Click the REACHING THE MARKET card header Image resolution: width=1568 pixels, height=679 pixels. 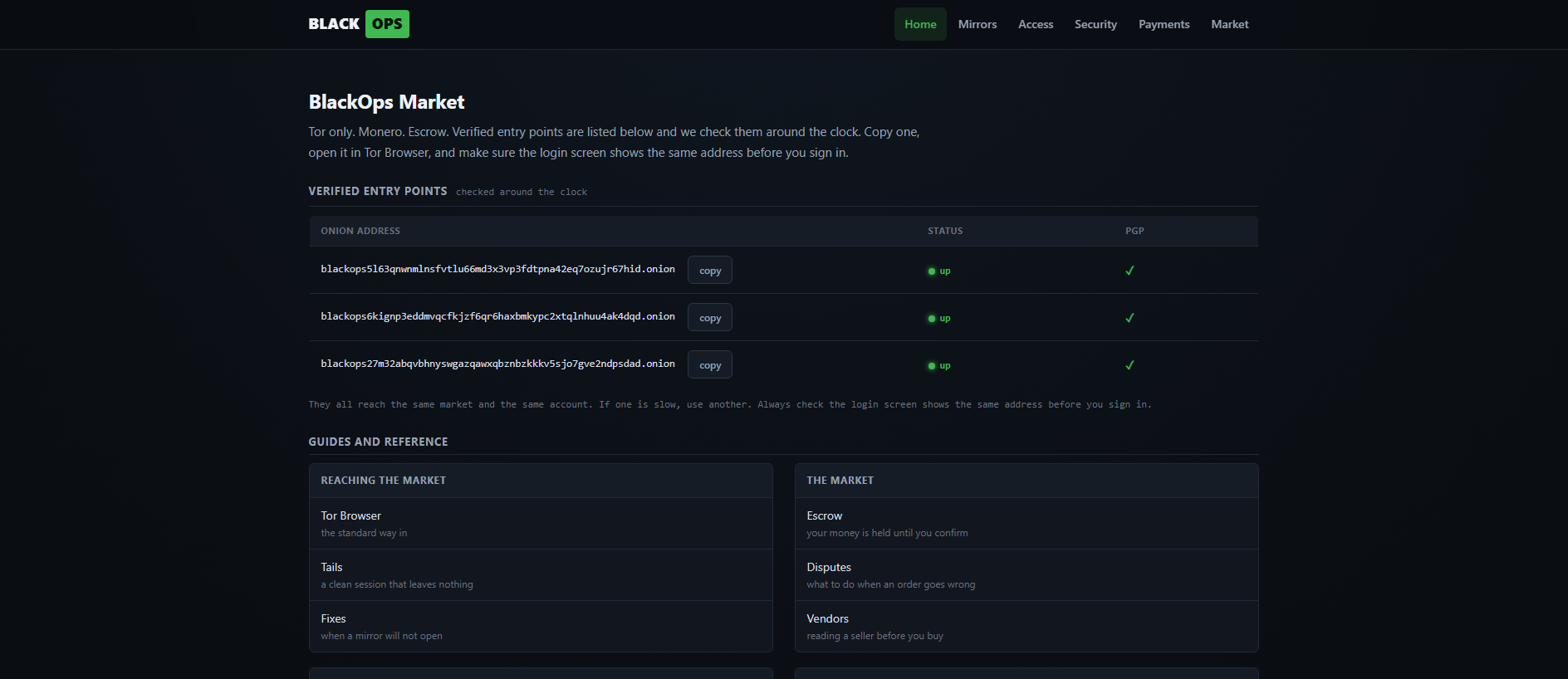(541, 481)
